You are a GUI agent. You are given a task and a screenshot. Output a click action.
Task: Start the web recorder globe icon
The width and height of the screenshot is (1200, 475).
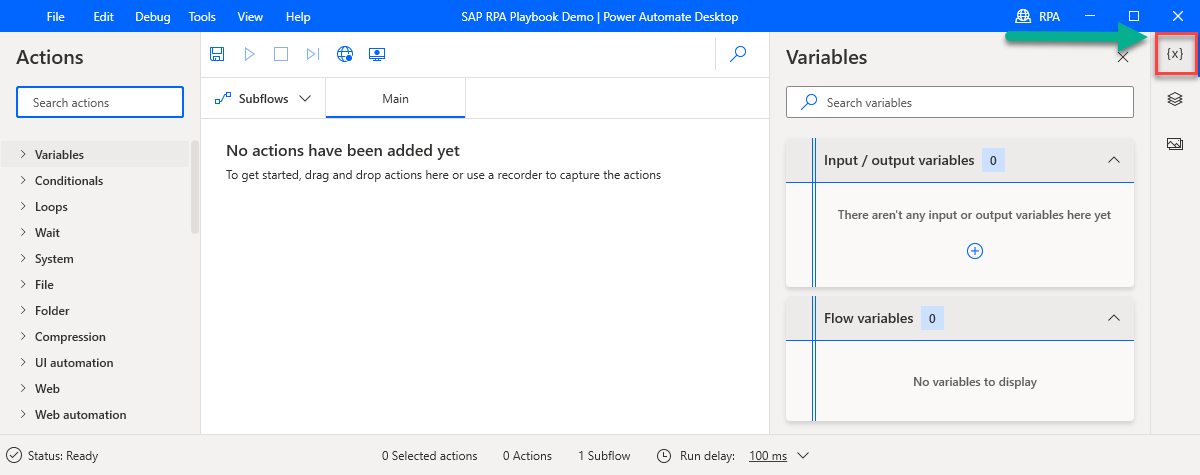[x=345, y=54]
